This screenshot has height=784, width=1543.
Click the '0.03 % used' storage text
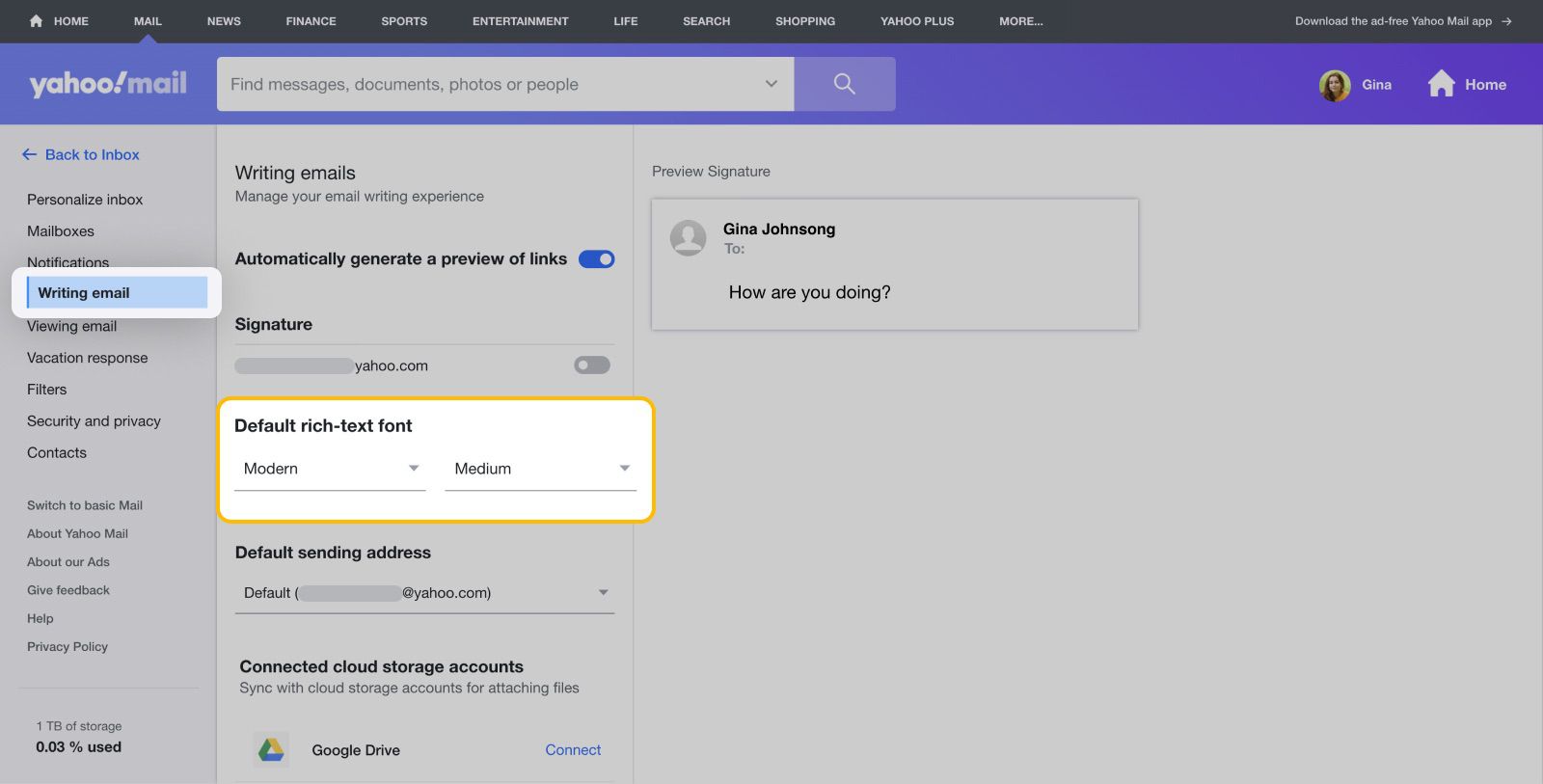[79, 746]
